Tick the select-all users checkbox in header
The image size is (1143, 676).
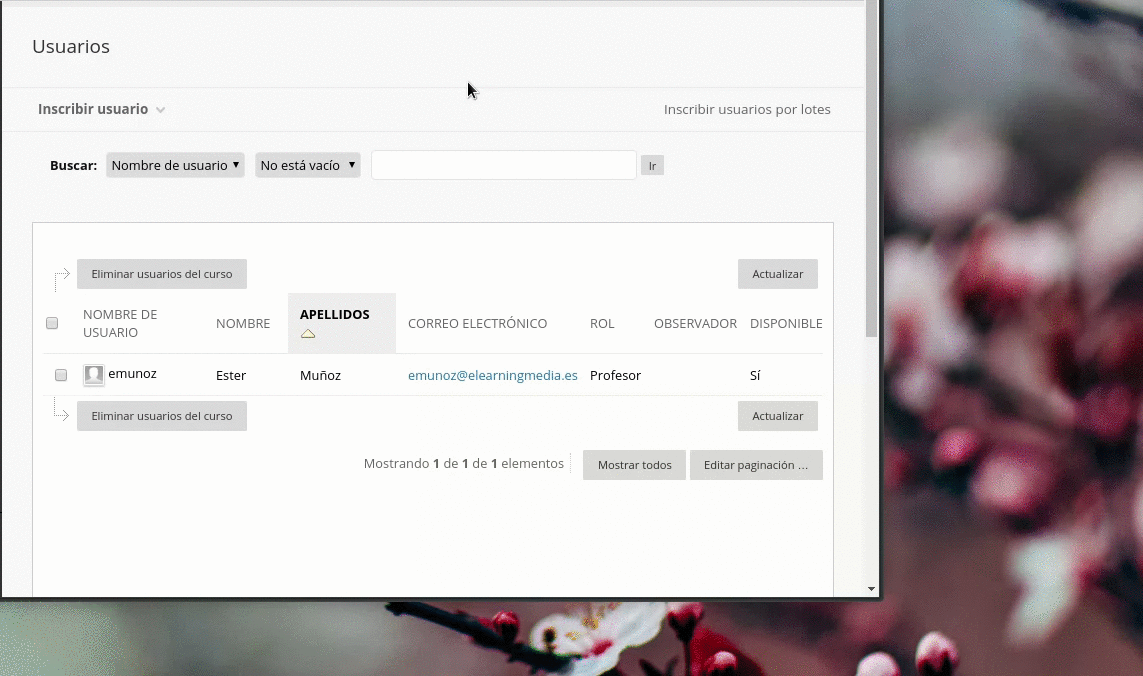pos(52,323)
